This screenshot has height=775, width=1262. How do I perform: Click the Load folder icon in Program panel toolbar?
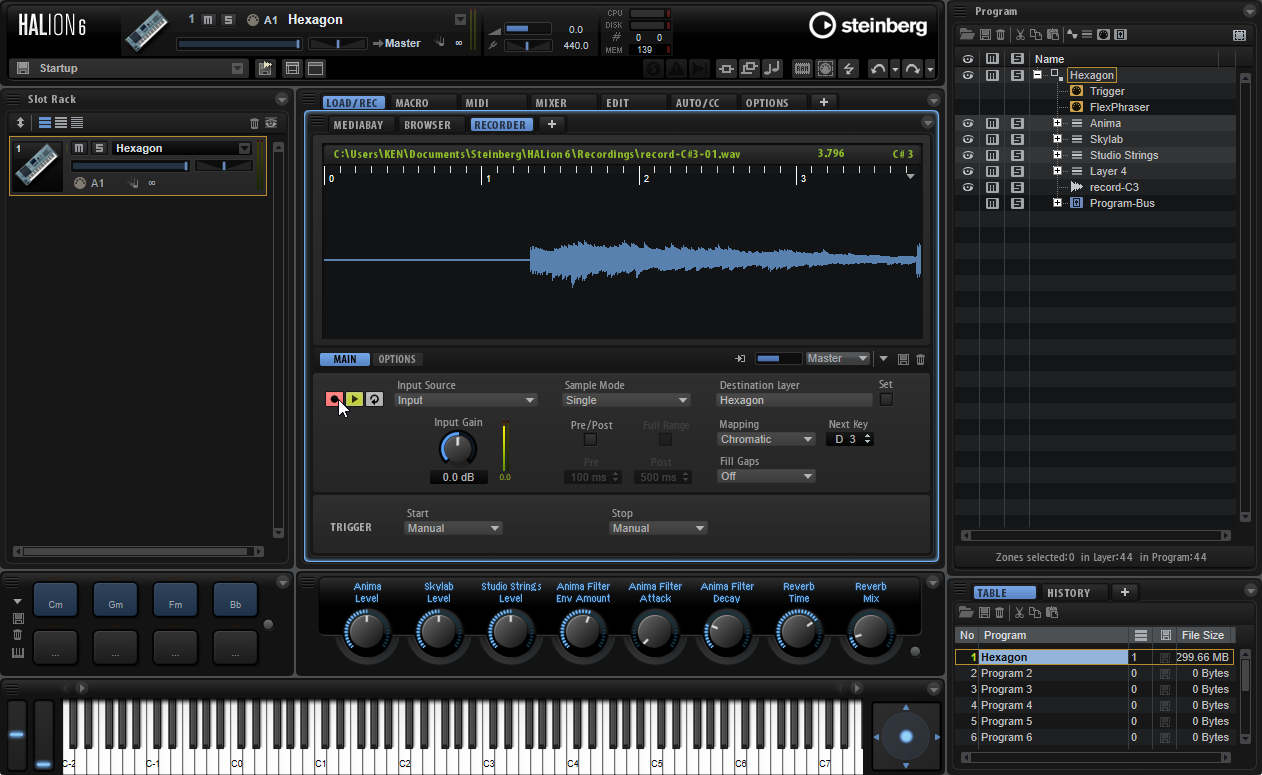(x=967, y=35)
